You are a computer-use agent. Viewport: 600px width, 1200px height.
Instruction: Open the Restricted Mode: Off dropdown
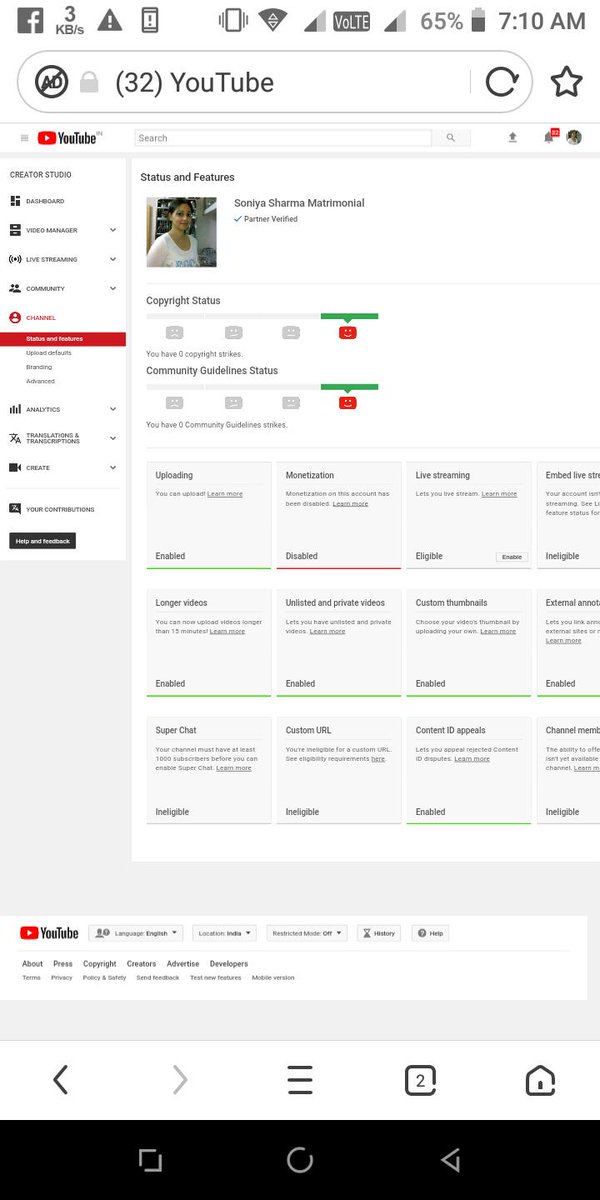pyautogui.click(x=307, y=933)
